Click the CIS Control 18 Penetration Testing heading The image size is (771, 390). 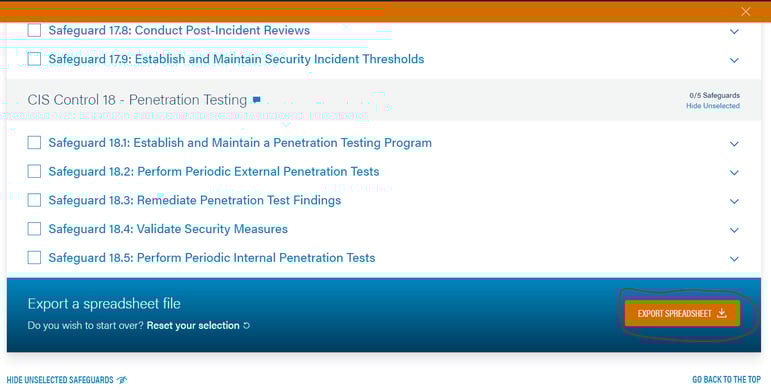coord(137,100)
